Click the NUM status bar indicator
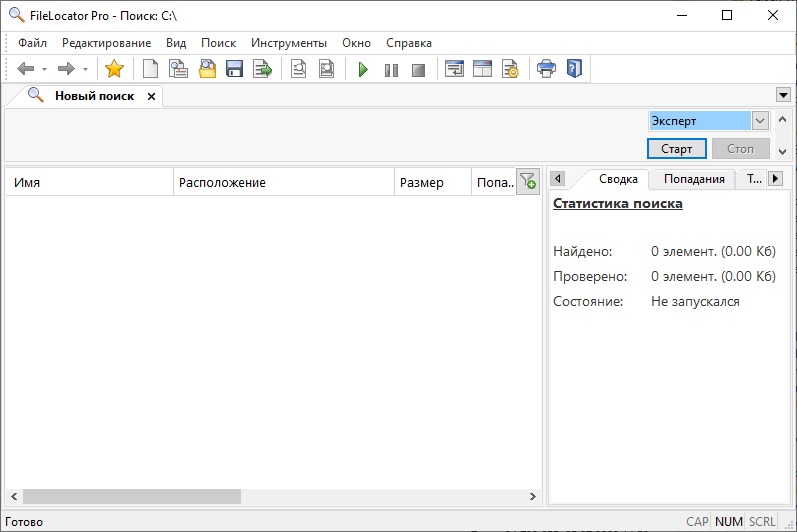 pyautogui.click(x=728, y=522)
